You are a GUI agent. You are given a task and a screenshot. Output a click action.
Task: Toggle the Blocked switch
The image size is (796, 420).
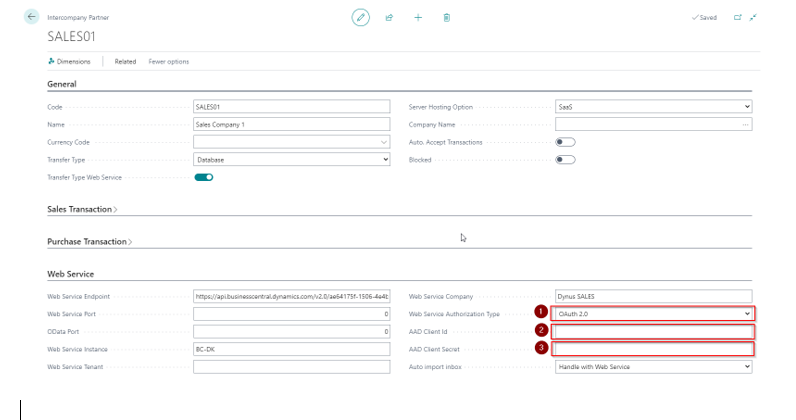click(565, 159)
